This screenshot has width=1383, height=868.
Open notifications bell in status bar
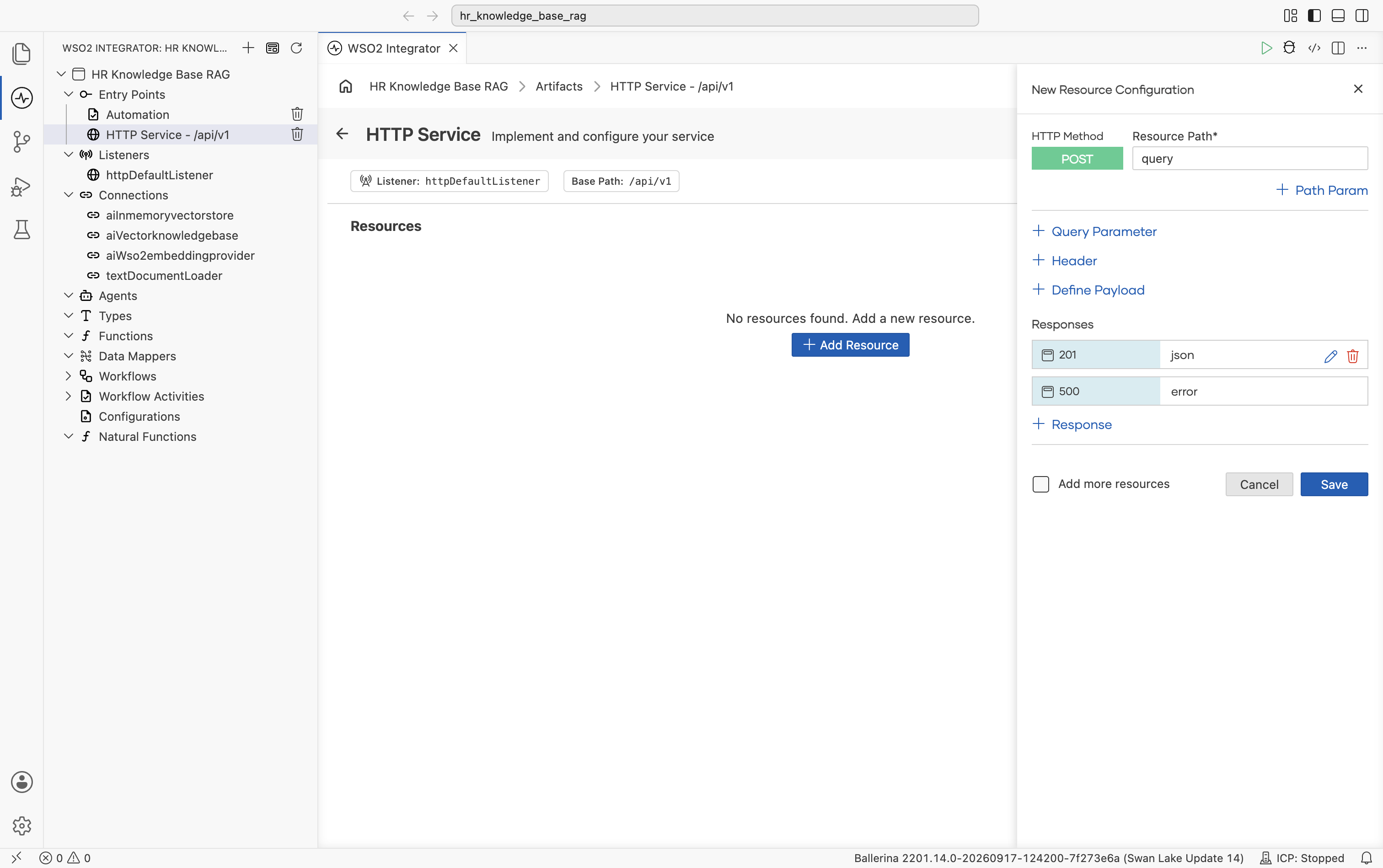coord(1367,857)
